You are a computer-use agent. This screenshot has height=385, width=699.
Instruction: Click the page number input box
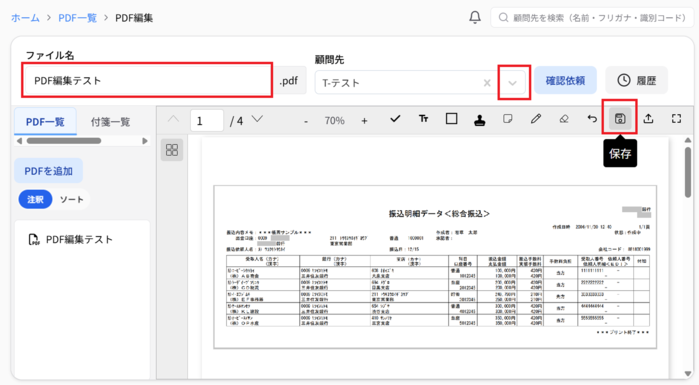tap(206, 121)
